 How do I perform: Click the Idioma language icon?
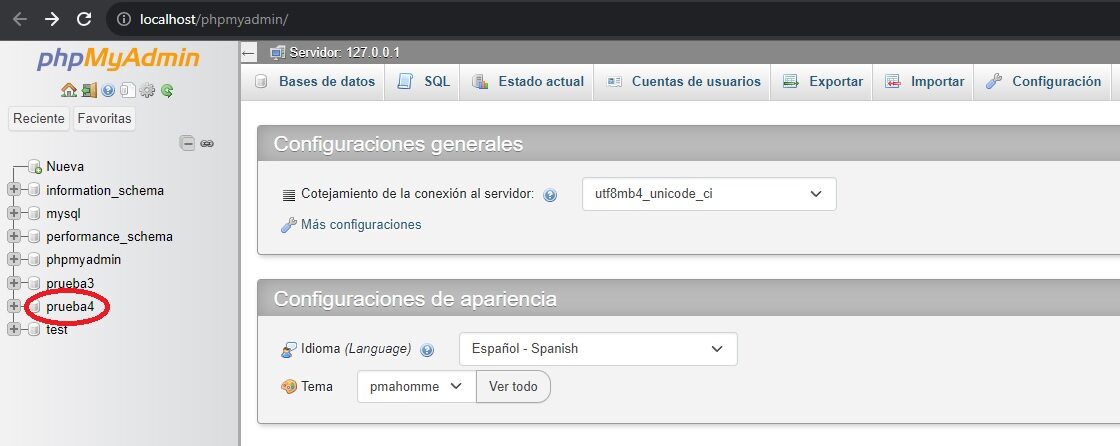click(289, 350)
